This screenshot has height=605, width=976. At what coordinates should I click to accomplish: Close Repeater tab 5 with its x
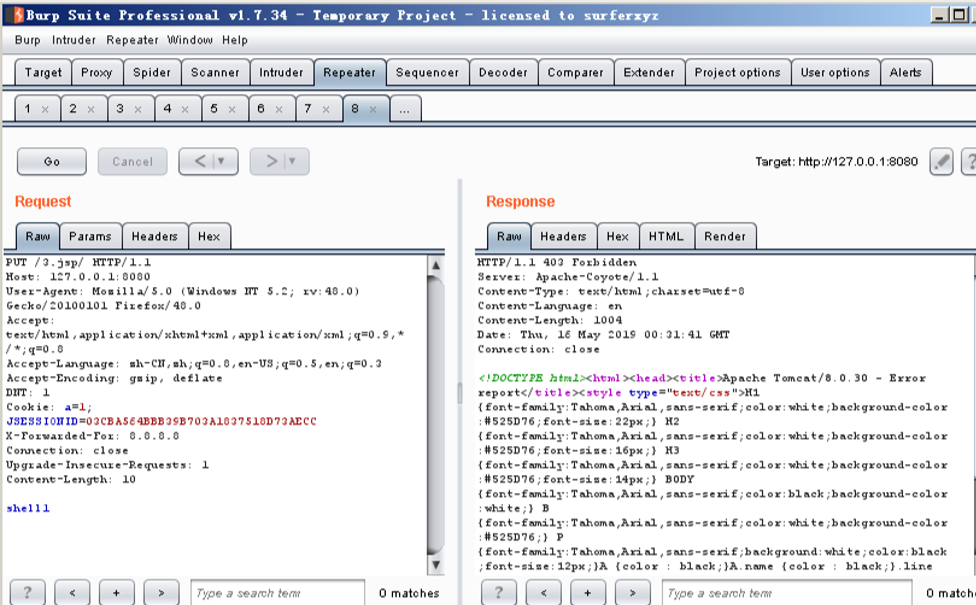(x=232, y=110)
